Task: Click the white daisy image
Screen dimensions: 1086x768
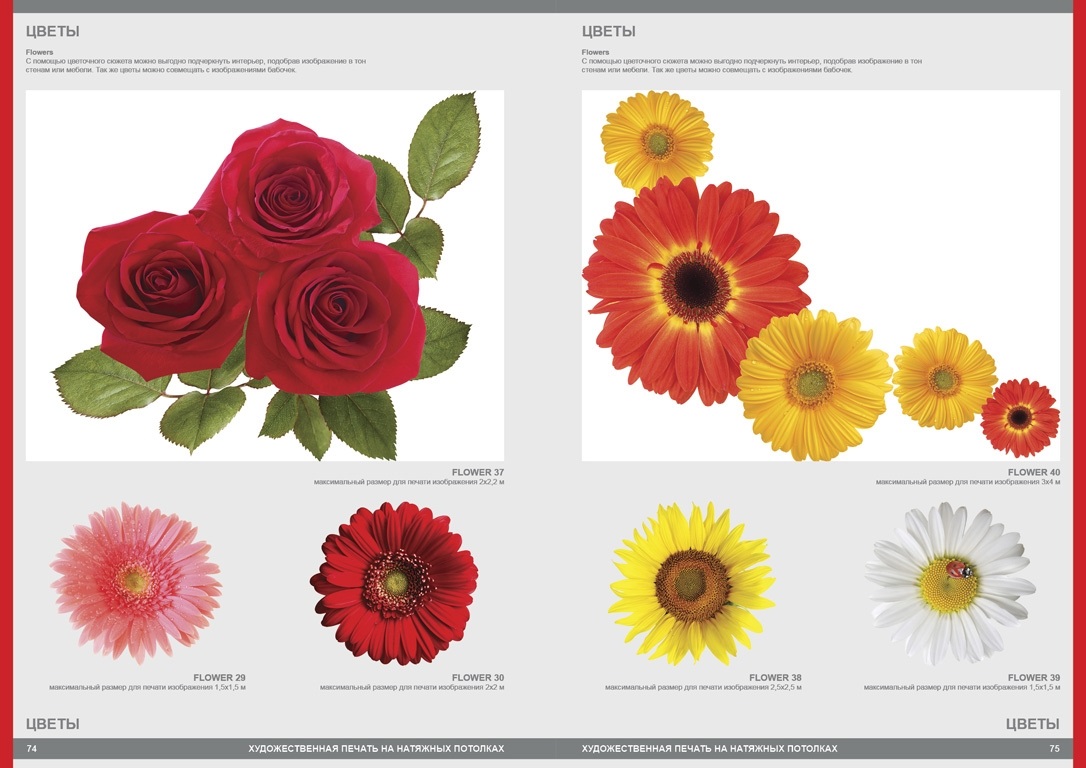Action: (948, 584)
